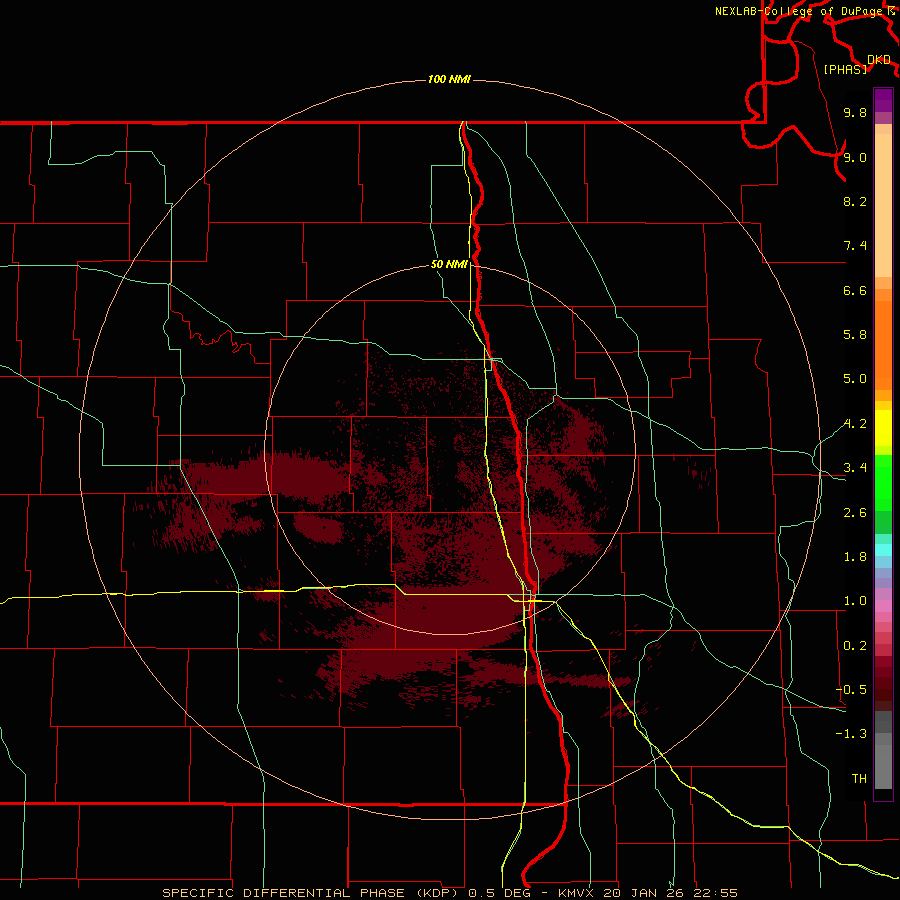Pick the cyan color bar segment
Image resolution: width=900 pixels, height=900 pixels.
(883, 550)
